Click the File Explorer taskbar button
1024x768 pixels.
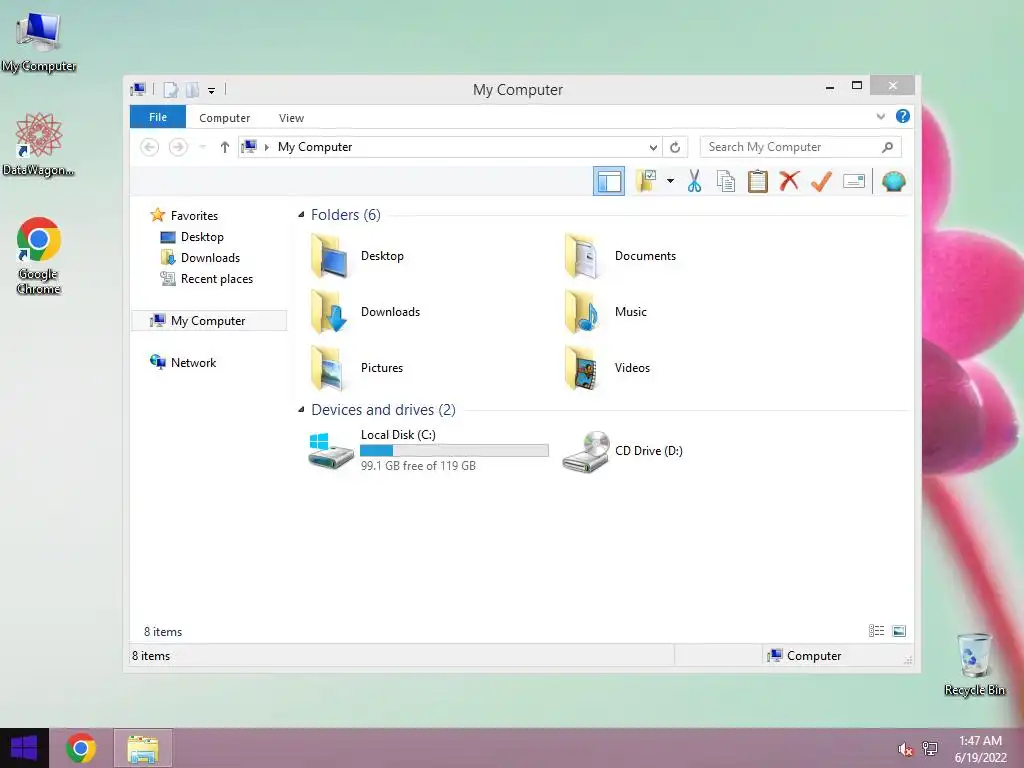point(143,748)
